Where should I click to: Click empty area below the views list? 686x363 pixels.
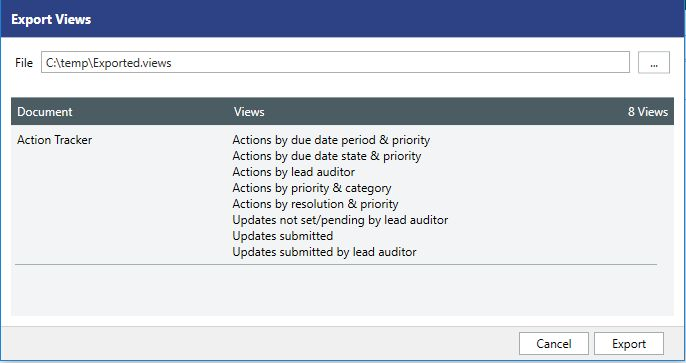click(x=342, y=290)
